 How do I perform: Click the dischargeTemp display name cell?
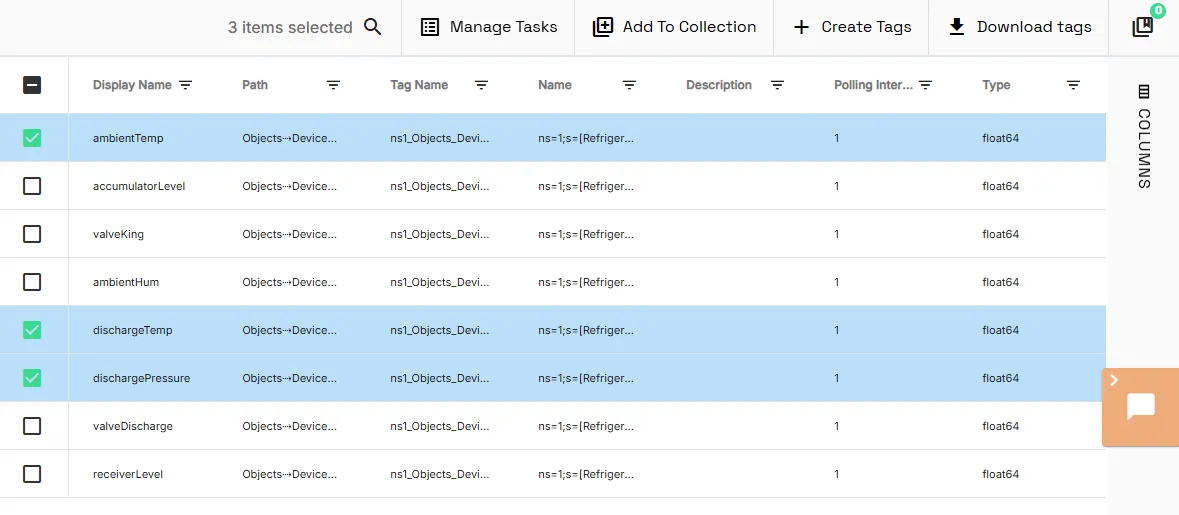pos(132,330)
